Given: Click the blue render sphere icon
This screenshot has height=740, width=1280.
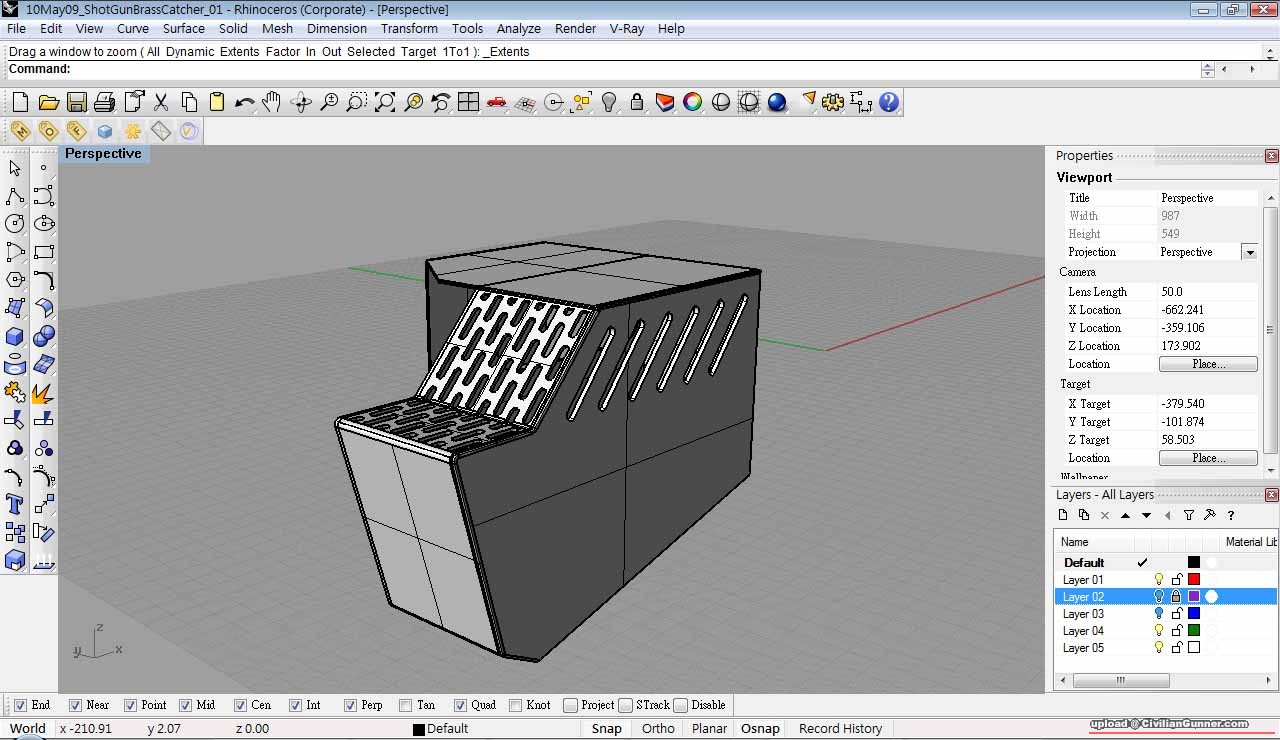Looking at the screenshot, I should click(777, 102).
